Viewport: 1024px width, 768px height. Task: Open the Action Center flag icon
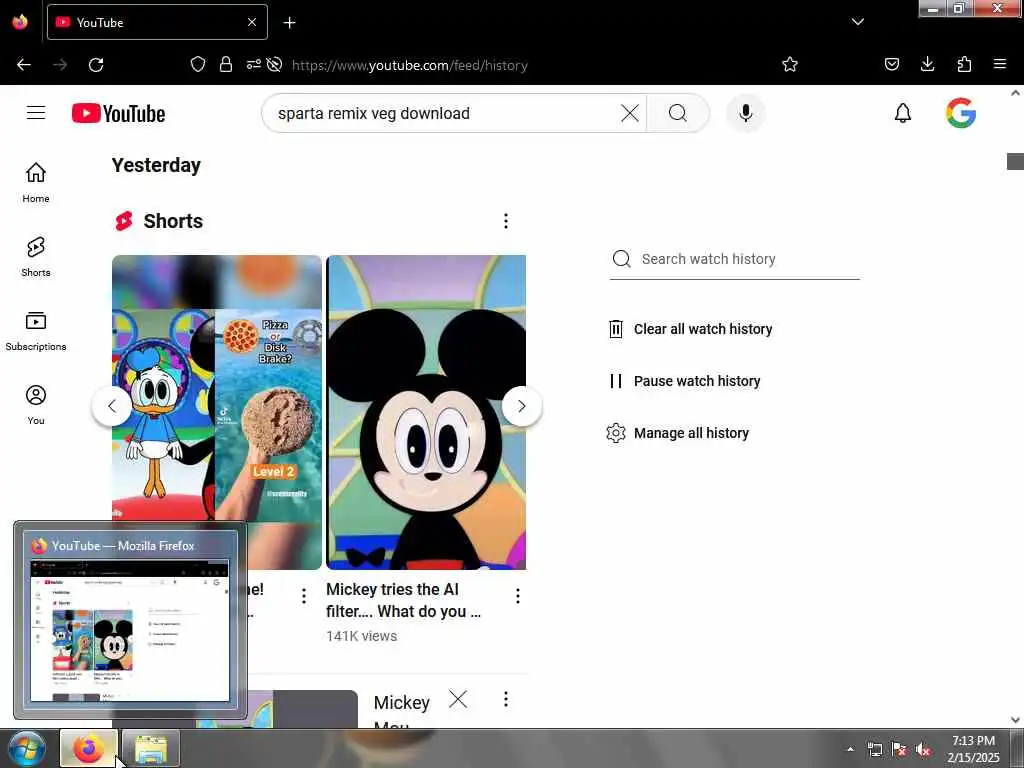pyautogui.click(x=899, y=750)
